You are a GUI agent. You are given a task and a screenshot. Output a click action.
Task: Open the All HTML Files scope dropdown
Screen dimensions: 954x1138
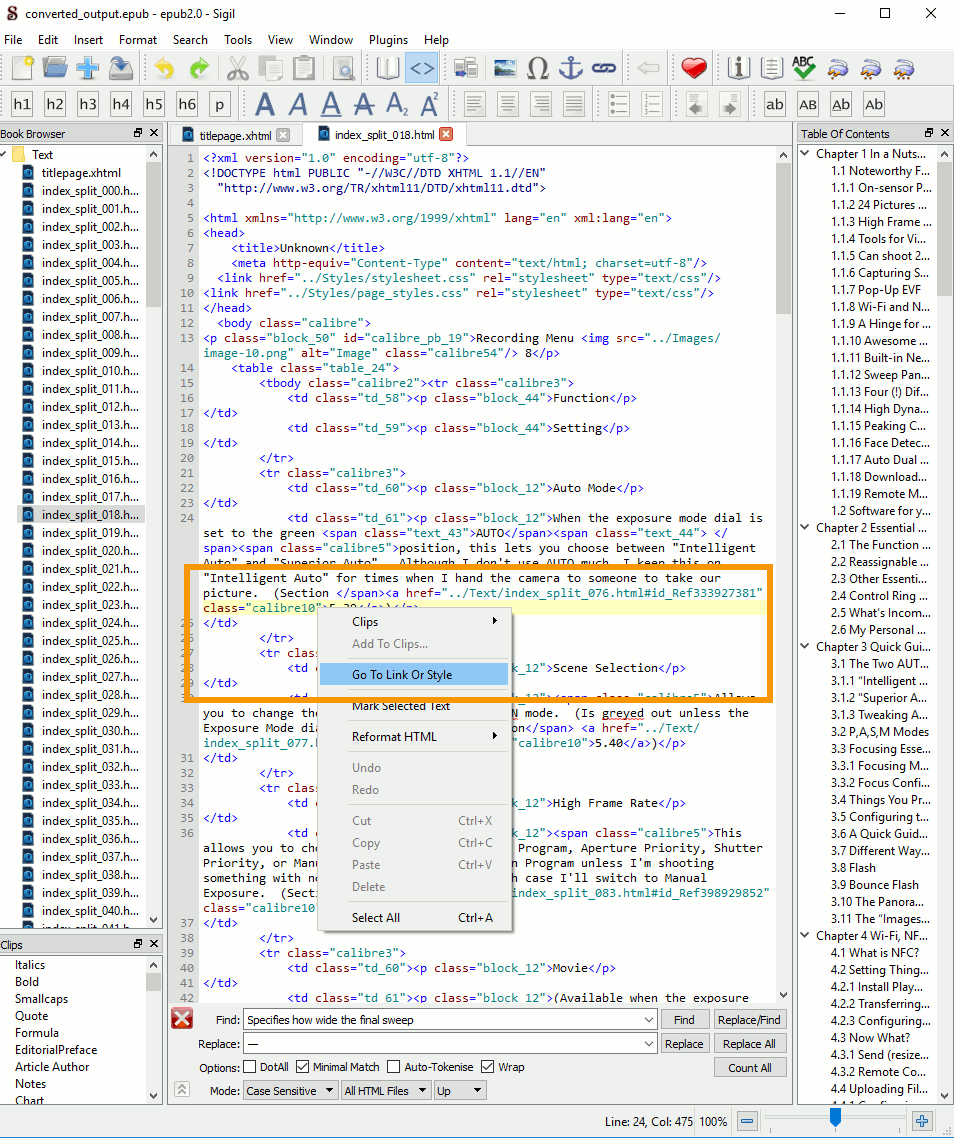pyautogui.click(x=386, y=1091)
